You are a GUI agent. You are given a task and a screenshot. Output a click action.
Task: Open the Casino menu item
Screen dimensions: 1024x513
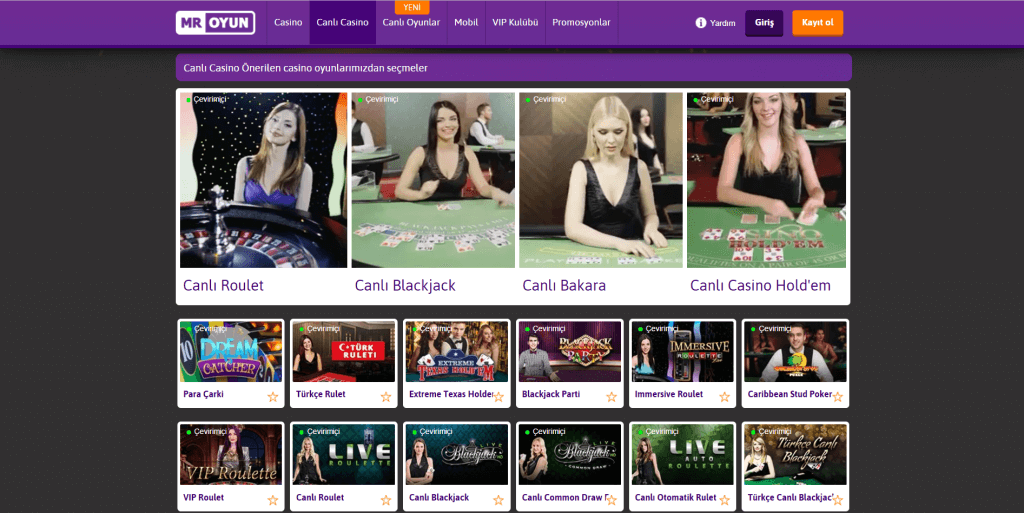click(288, 22)
